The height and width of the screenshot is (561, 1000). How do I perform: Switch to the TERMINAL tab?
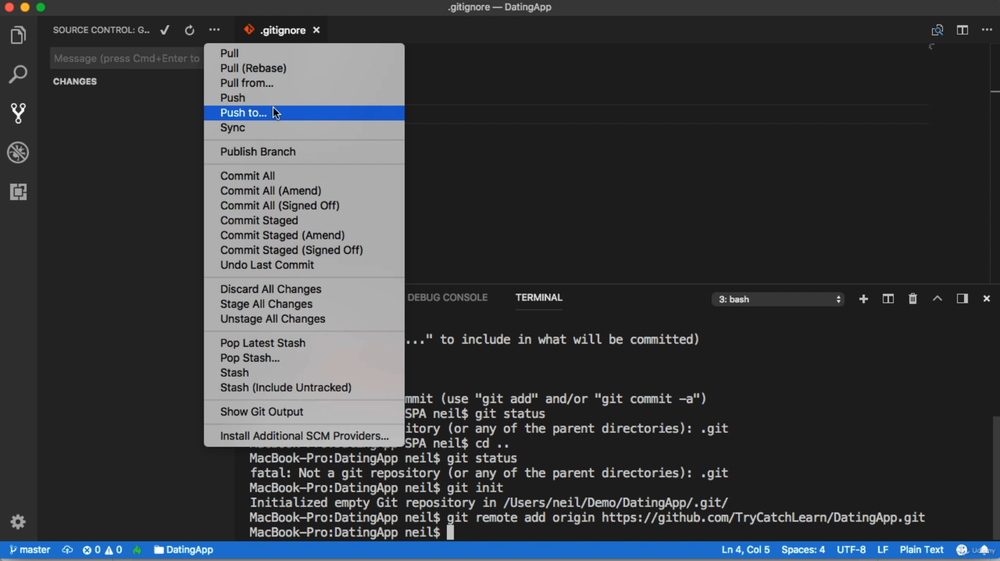[x=539, y=298]
